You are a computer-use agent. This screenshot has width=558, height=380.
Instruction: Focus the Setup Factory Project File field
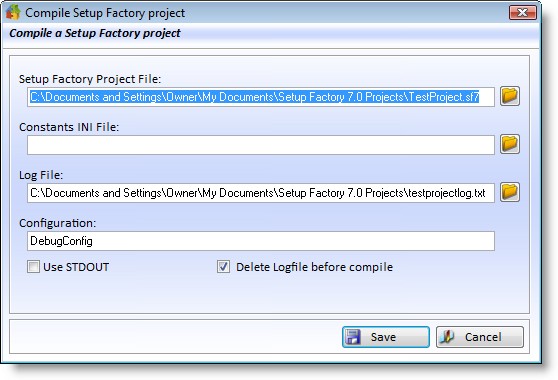pos(261,97)
